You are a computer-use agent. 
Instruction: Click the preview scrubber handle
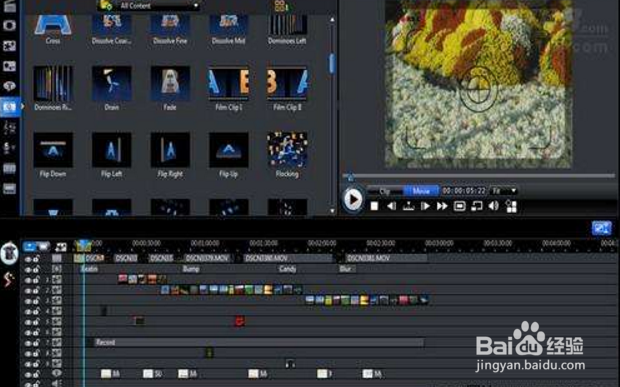point(350,178)
